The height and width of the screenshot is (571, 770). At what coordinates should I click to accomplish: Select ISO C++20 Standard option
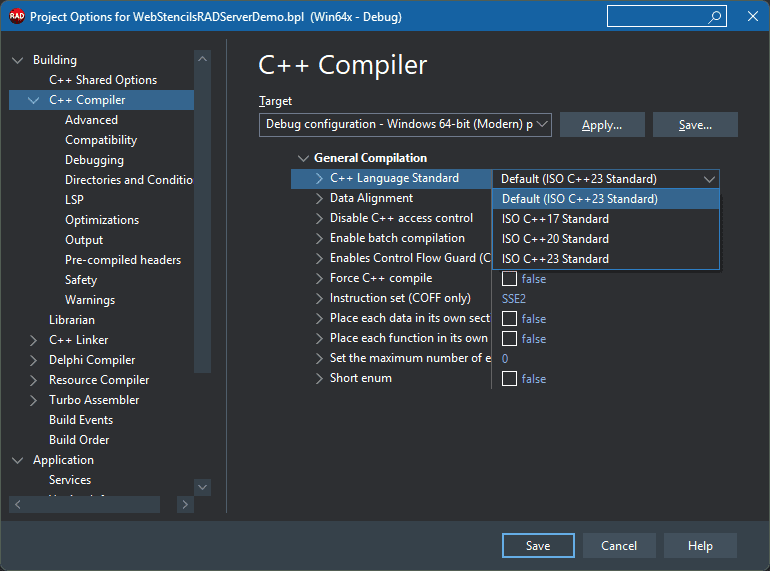(x=606, y=239)
